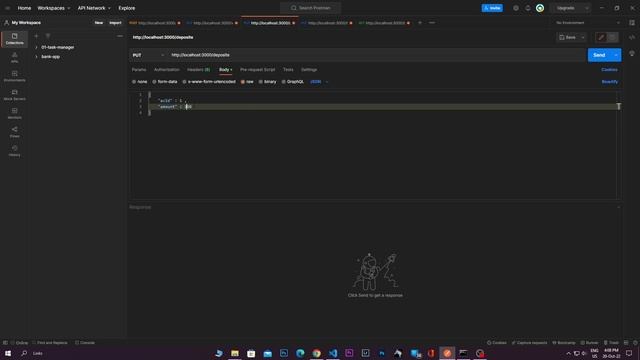Open the lightbulb info icon in the right sidebar

(632, 53)
